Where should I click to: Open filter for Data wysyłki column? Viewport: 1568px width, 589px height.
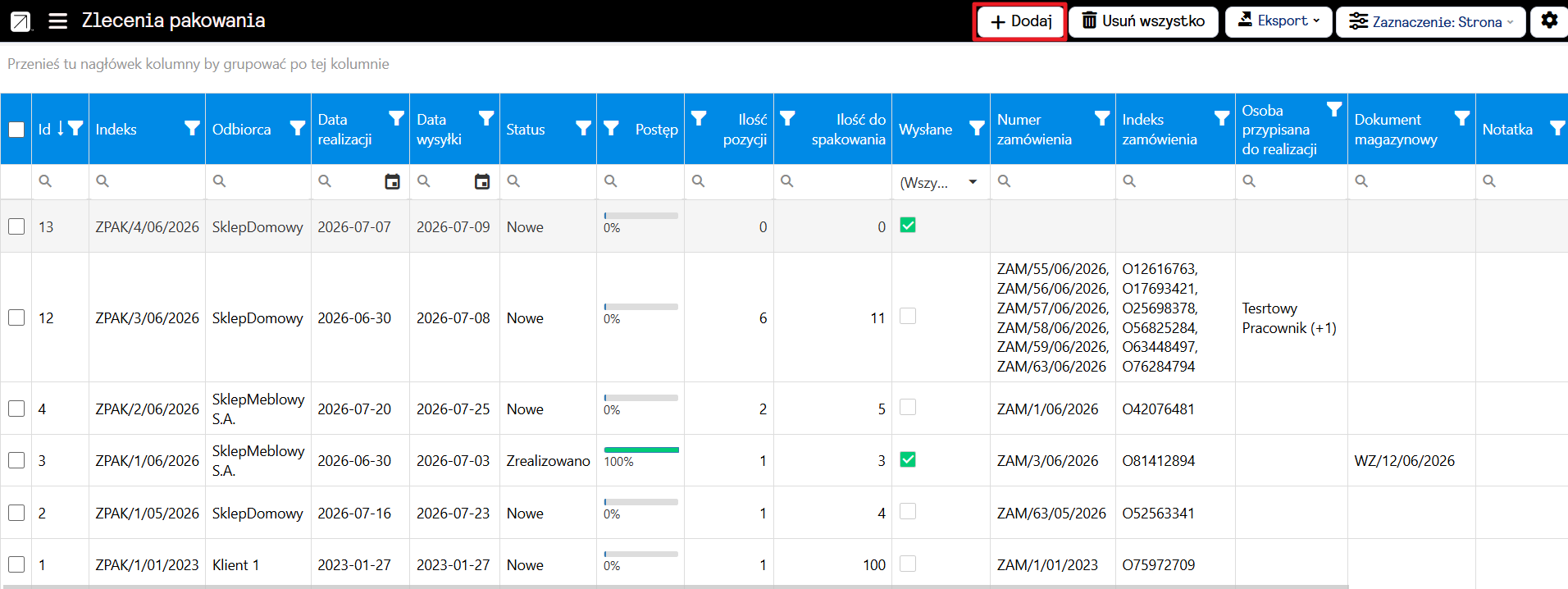tap(486, 119)
